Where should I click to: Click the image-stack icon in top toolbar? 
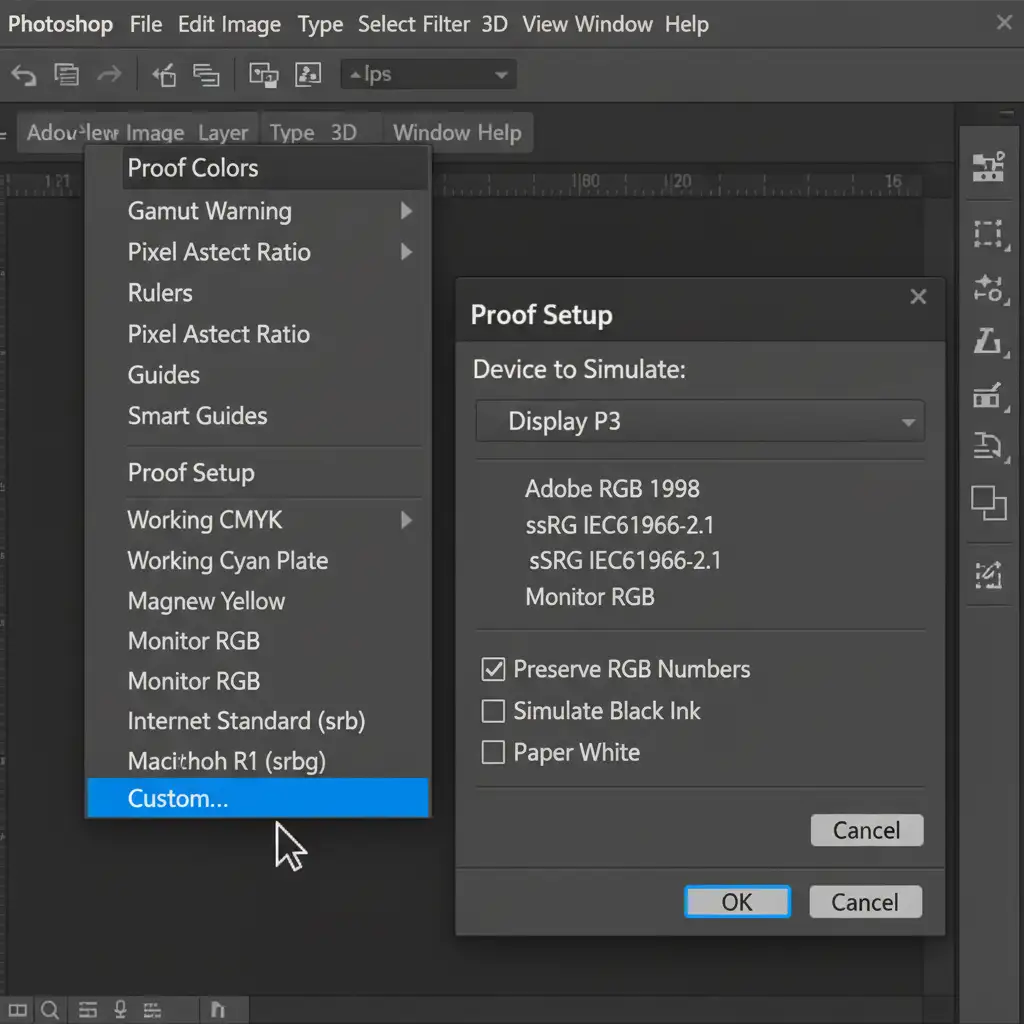tap(263, 75)
